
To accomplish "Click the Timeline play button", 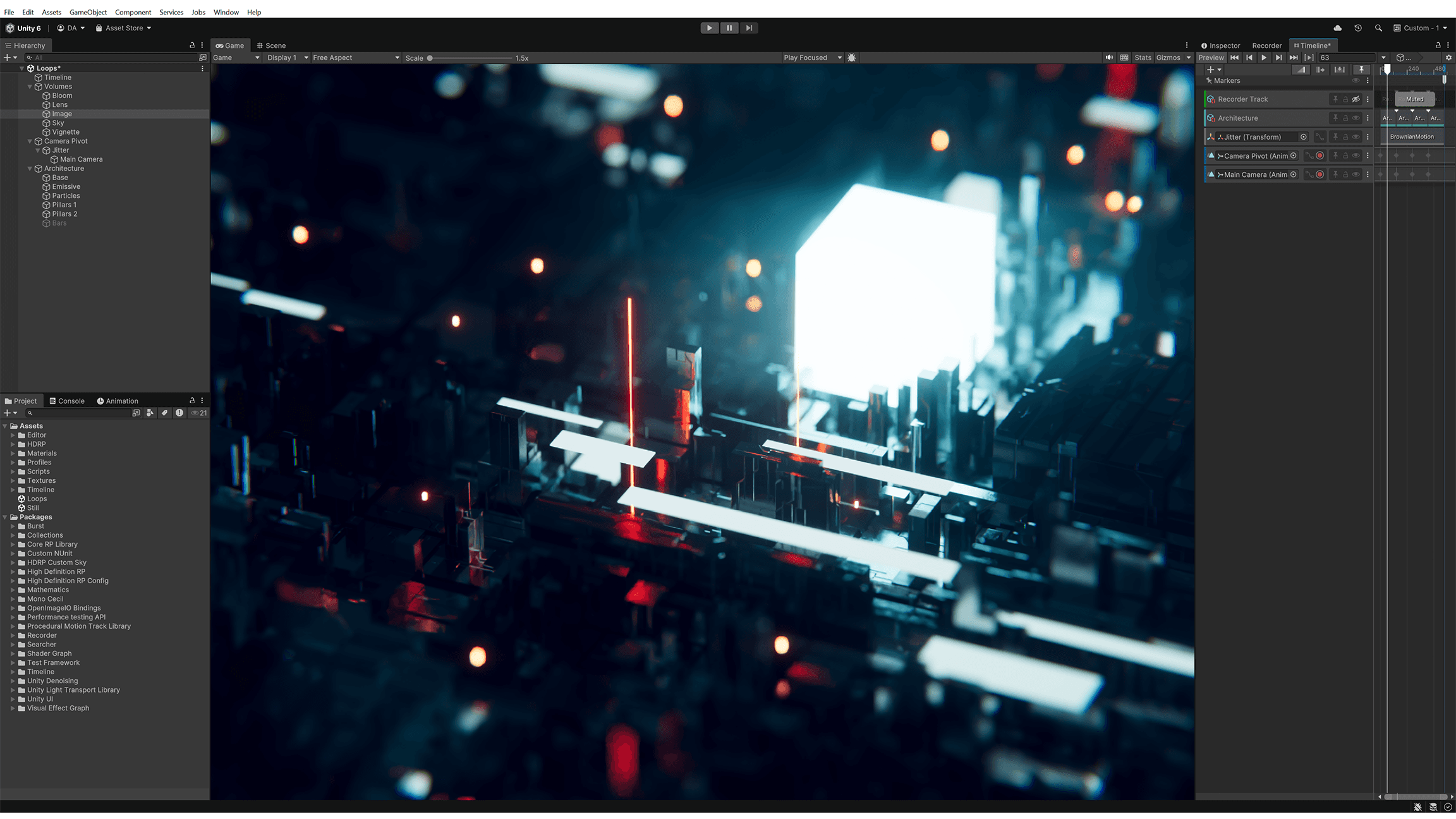I will [x=1264, y=57].
